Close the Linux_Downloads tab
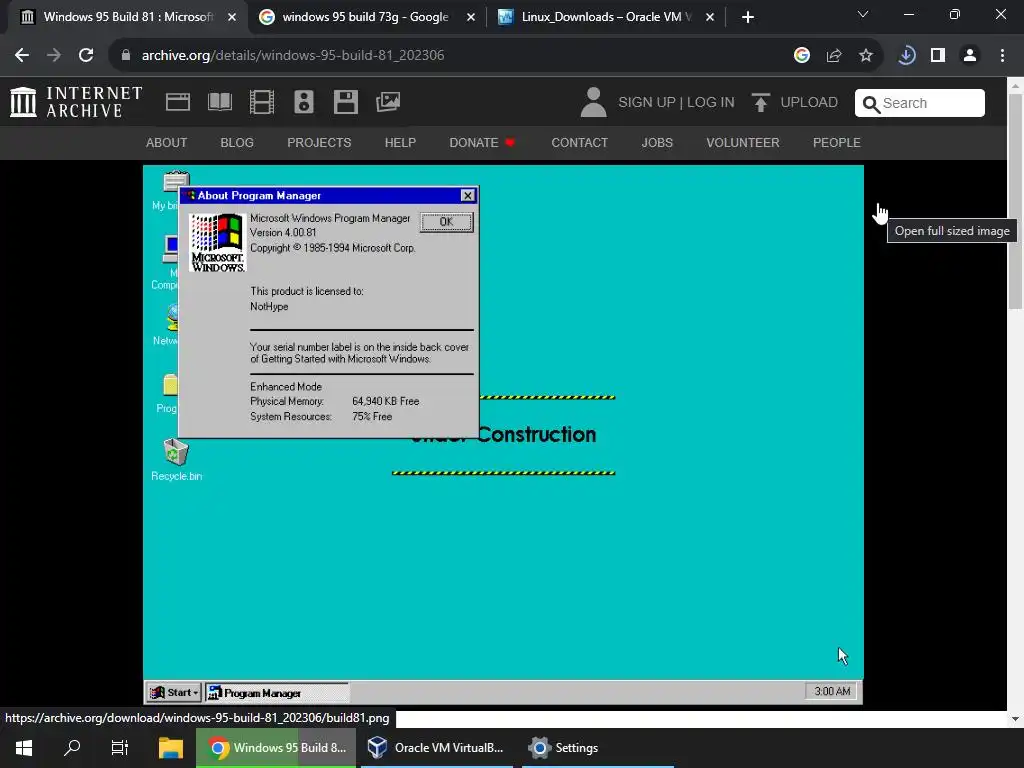The image size is (1024, 768). pos(710,17)
